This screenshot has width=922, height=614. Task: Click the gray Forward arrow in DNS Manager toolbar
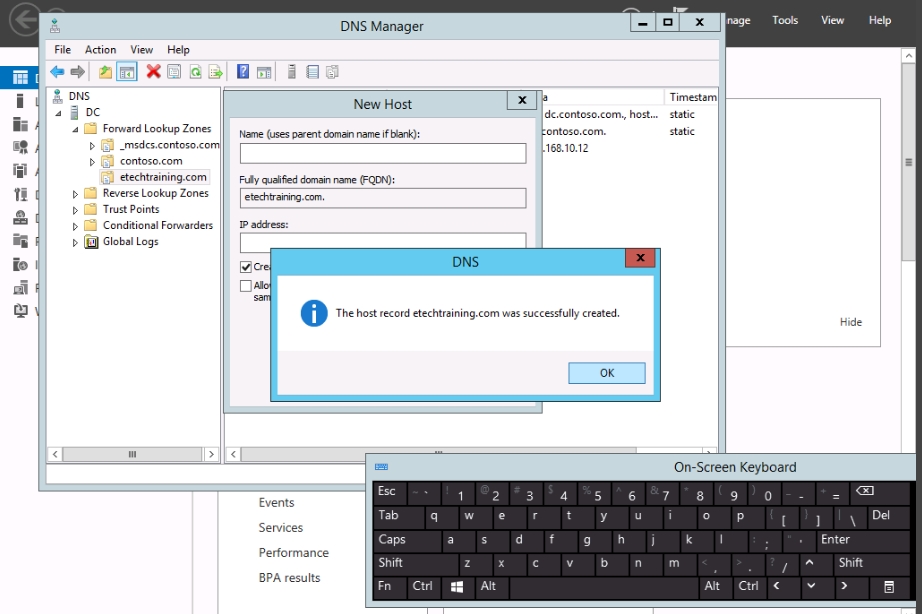pyautogui.click(x=77, y=72)
